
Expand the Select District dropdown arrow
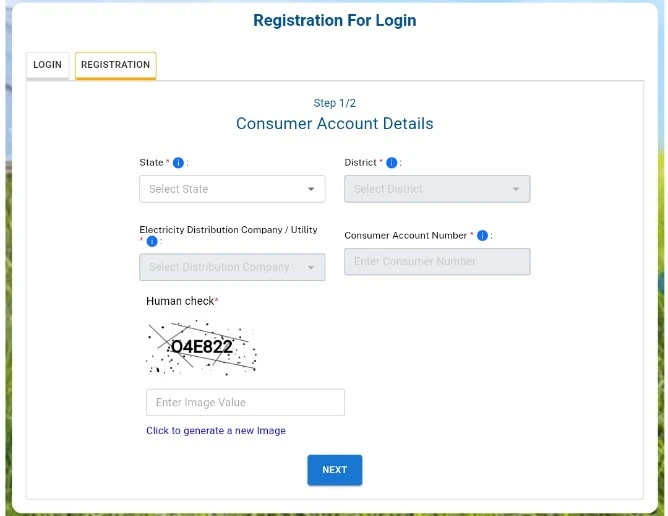pos(515,189)
